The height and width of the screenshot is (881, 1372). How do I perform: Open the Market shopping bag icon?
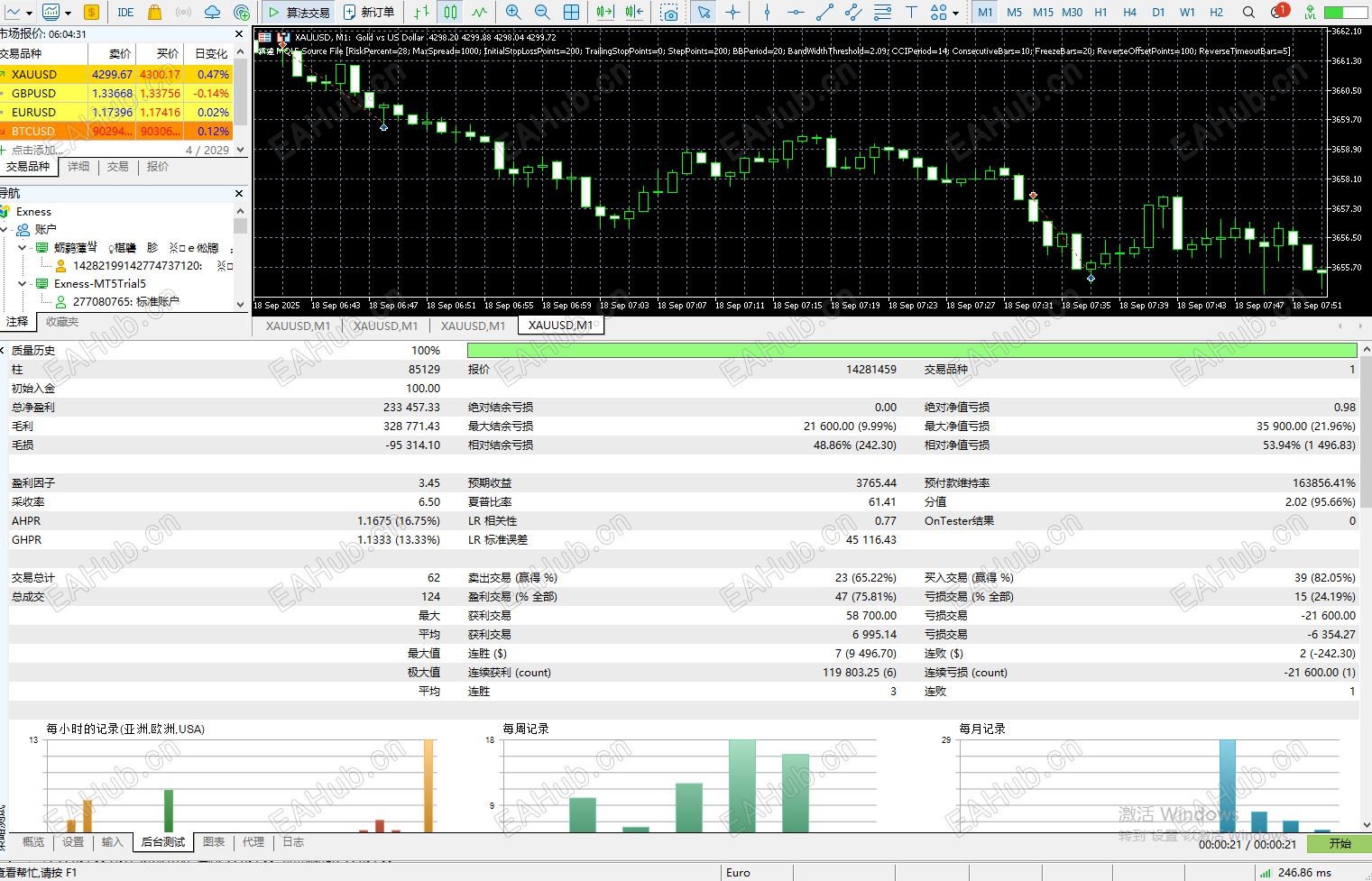155,13
